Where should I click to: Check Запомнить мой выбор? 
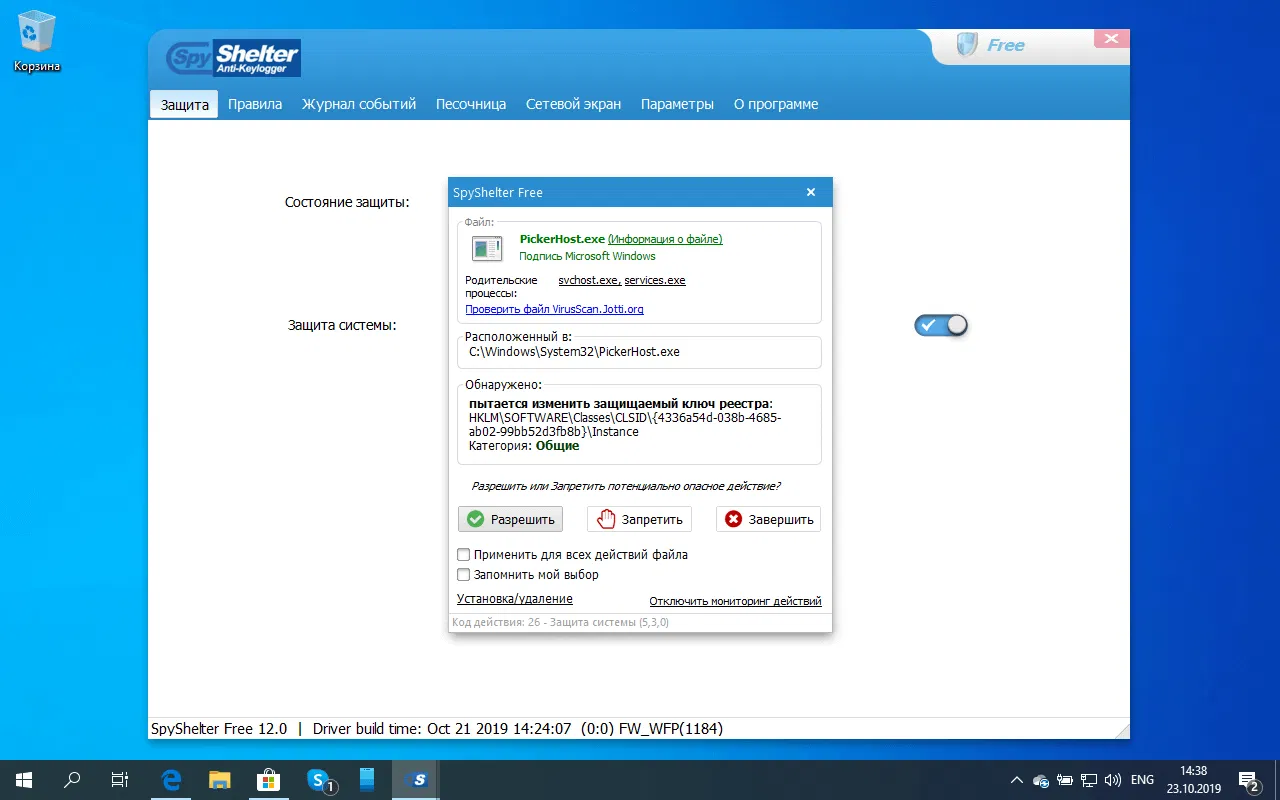click(463, 575)
